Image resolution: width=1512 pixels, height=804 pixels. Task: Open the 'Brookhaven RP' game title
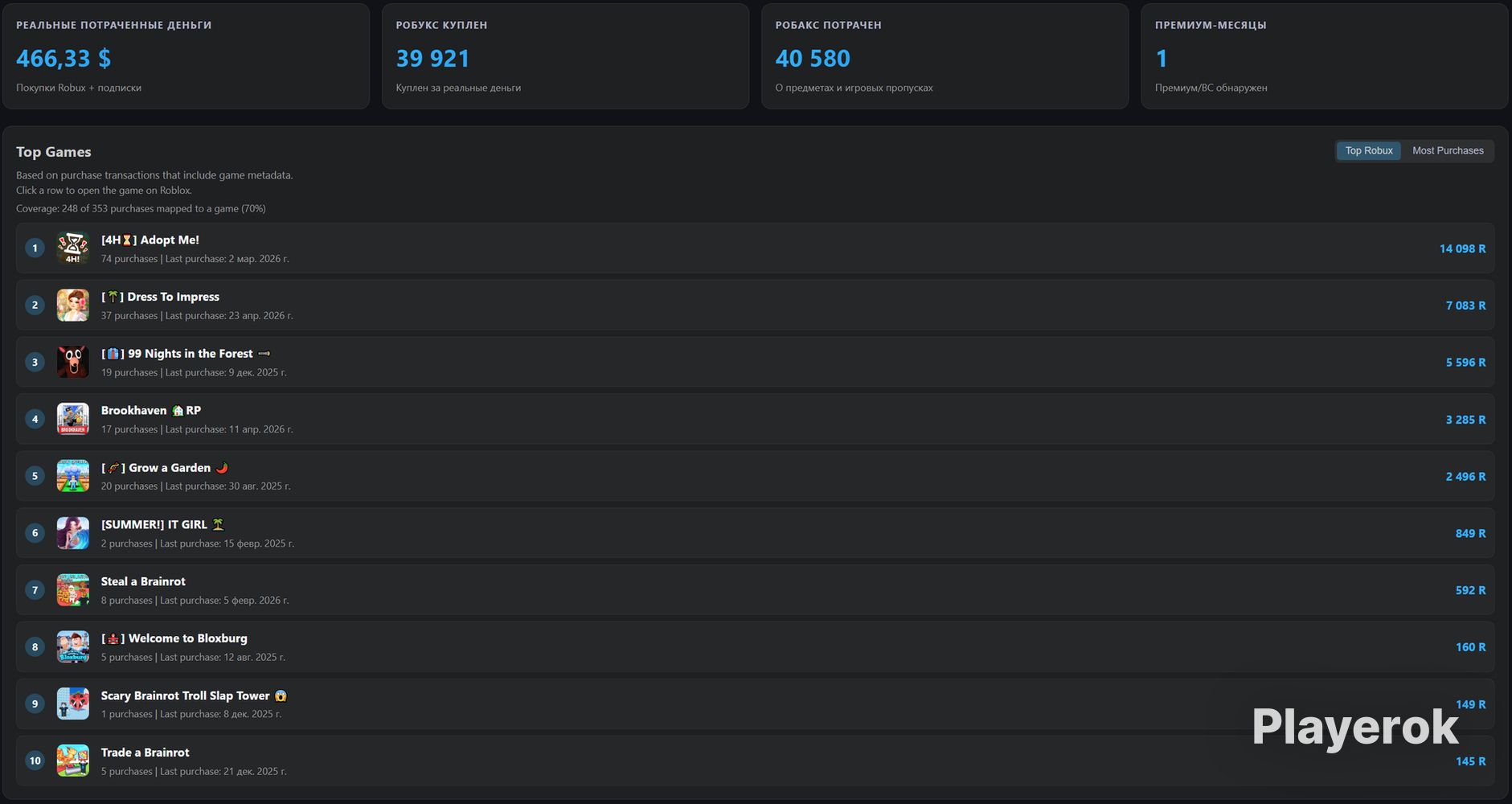[151, 410]
